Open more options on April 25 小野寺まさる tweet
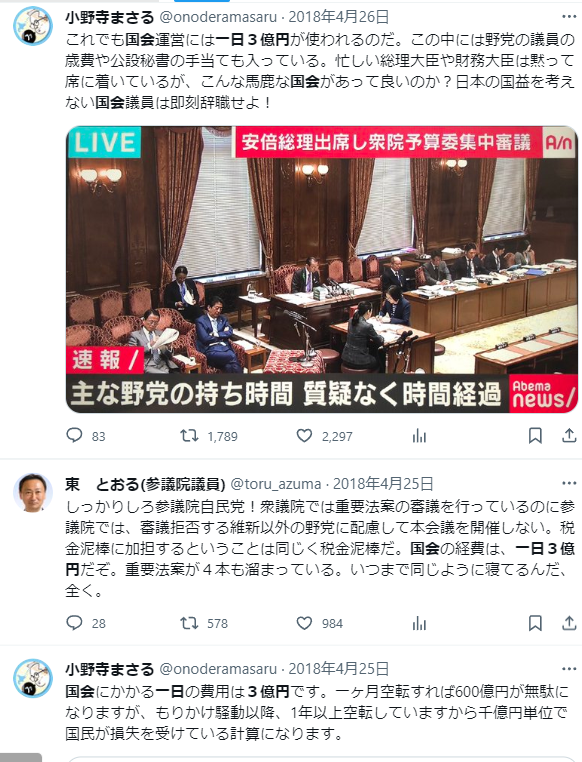This screenshot has height=762, width=582. [x=569, y=669]
